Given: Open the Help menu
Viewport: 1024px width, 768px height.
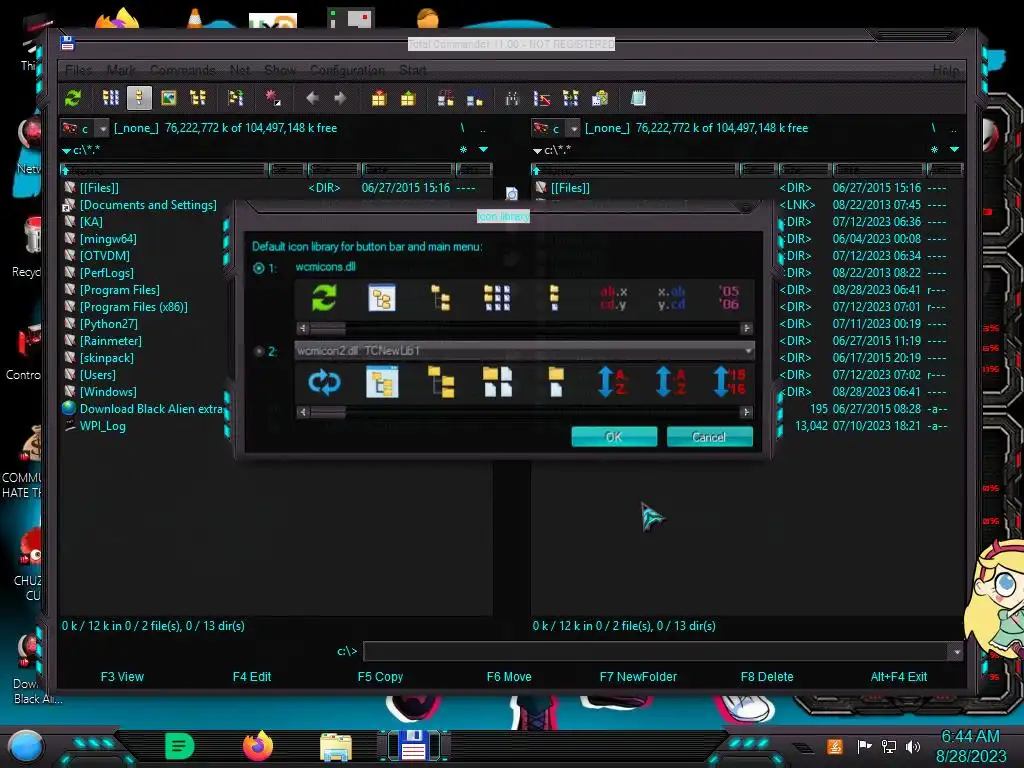Looking at the screenshot, I should pos(946,70).
